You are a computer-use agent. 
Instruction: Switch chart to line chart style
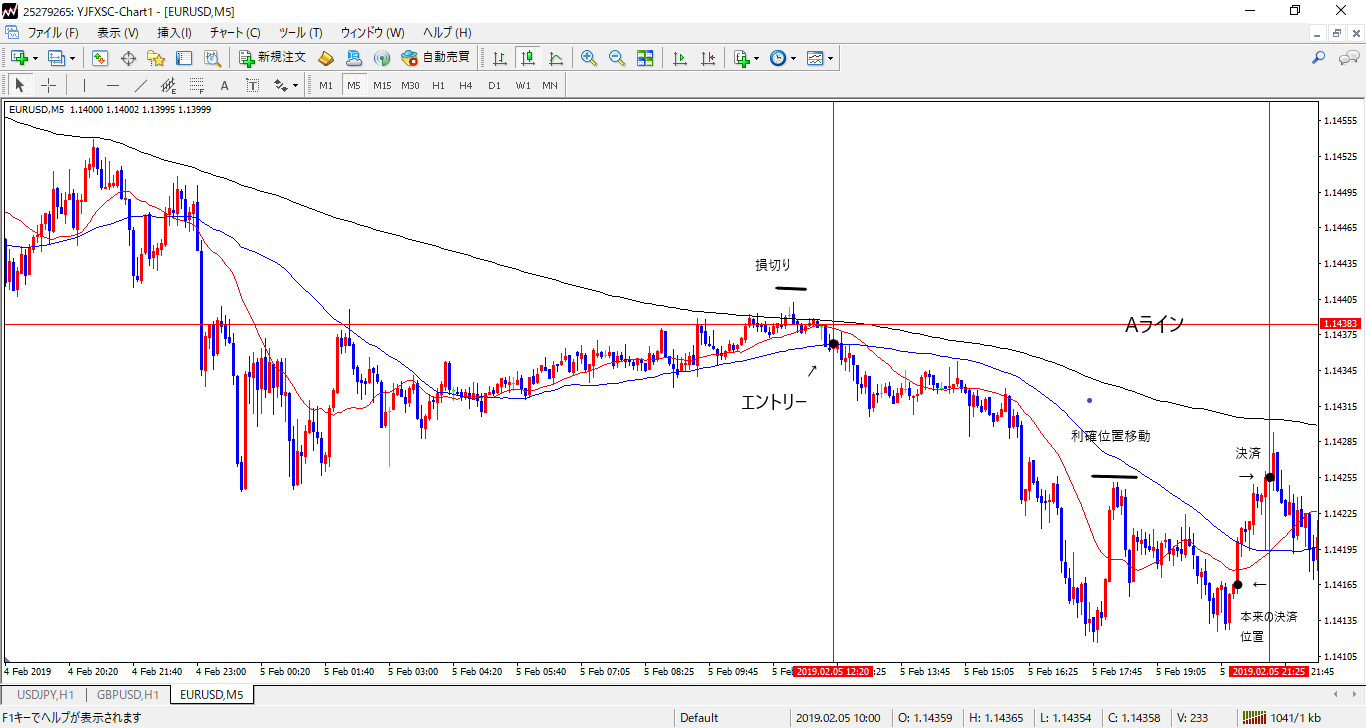coord(555,58)
